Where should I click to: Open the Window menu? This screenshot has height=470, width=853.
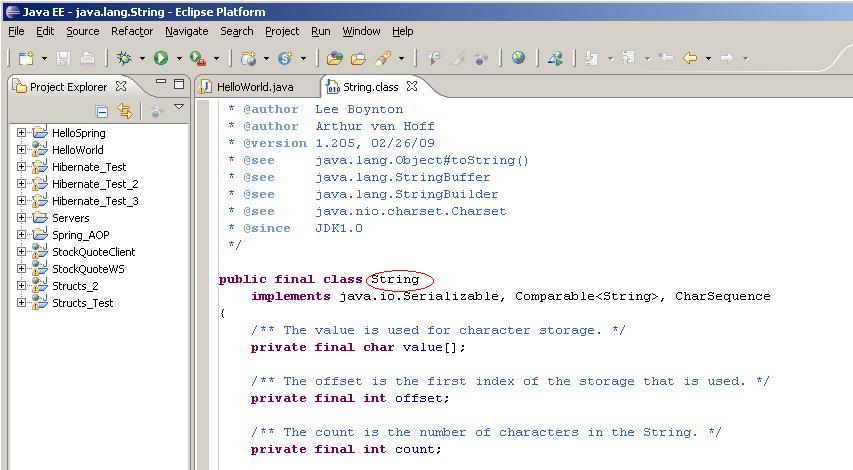(x=361, y=31)
